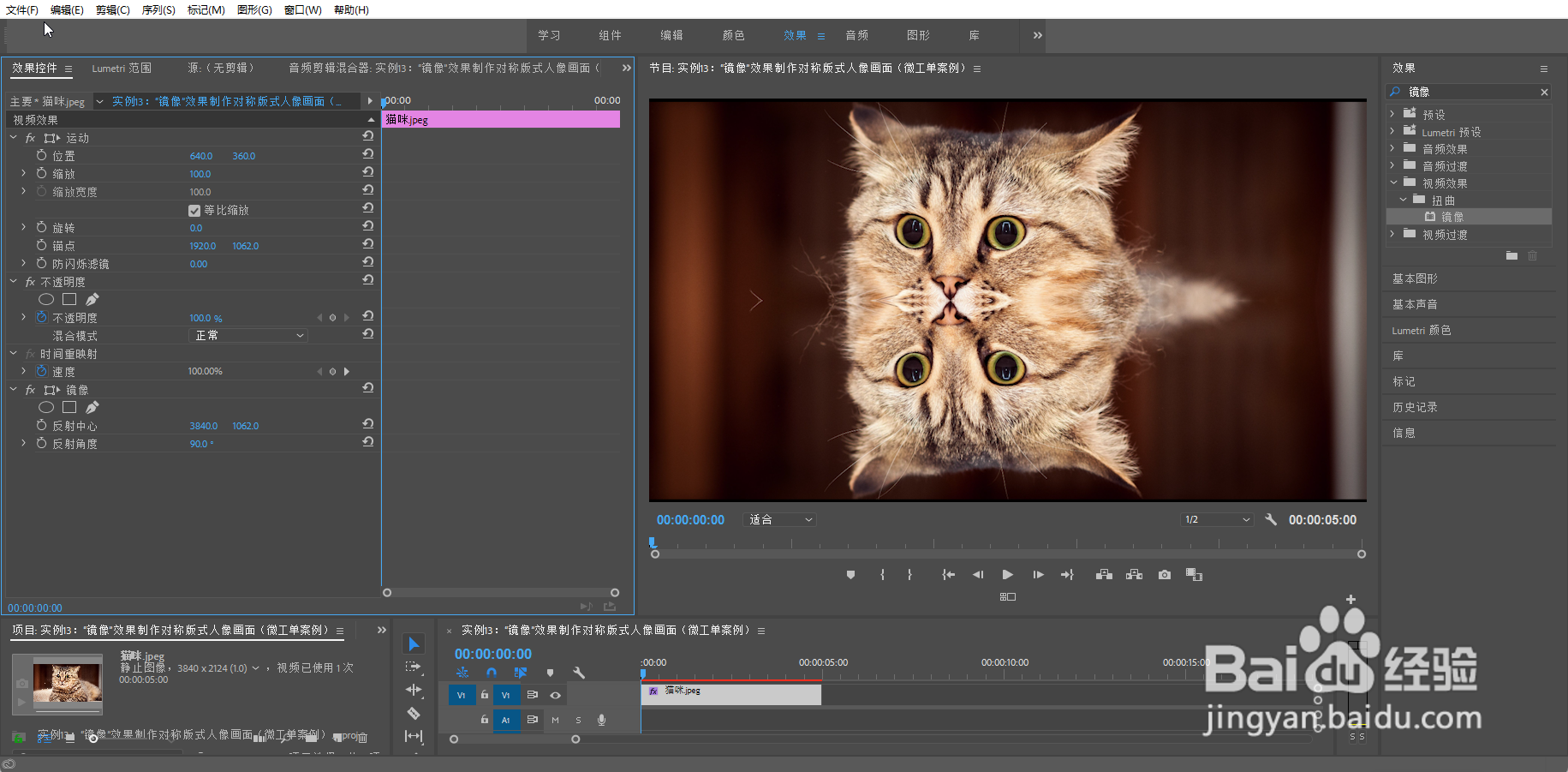Screen dimensions: 1568x772
Task: Reset the 位置 position parameter
Action: coord(367,154)
